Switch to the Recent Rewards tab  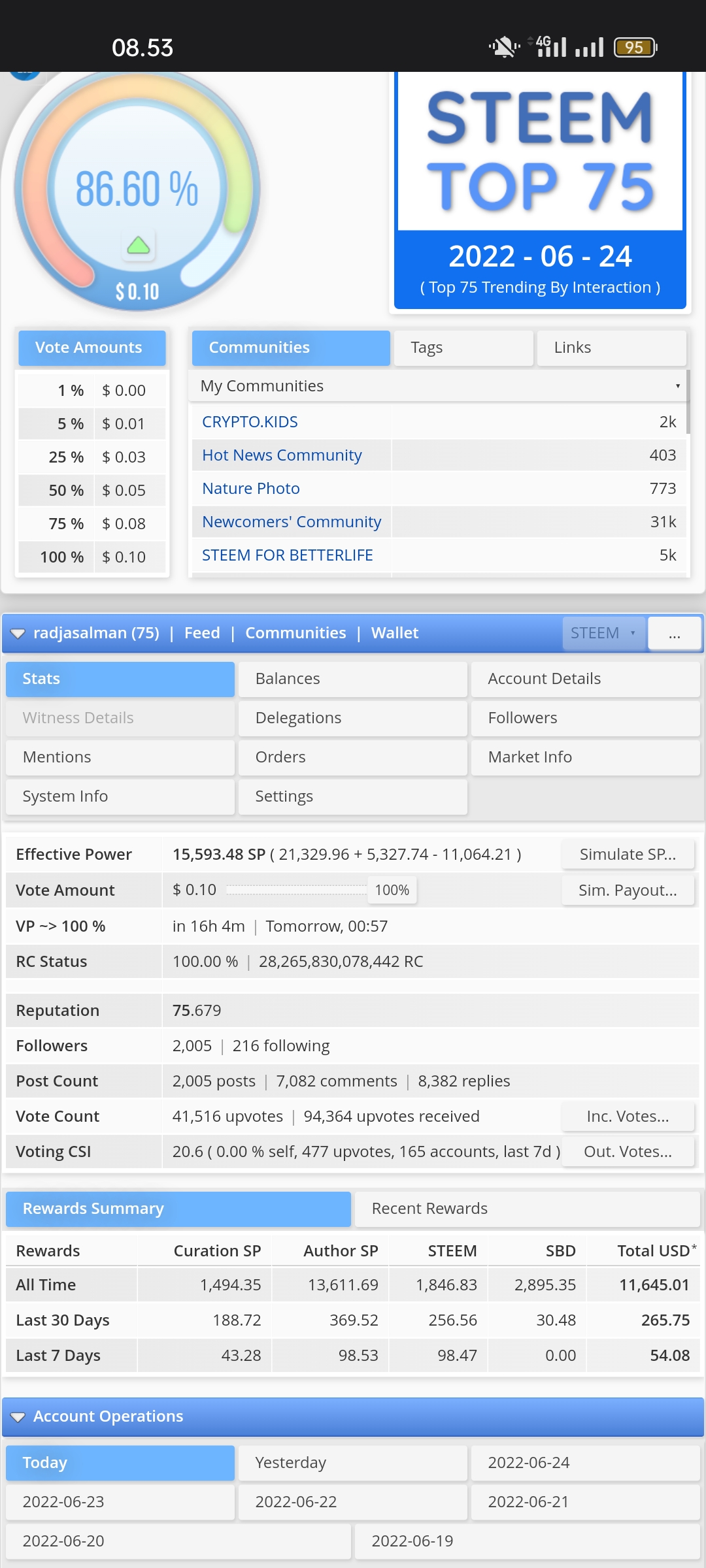point(528,1209)
